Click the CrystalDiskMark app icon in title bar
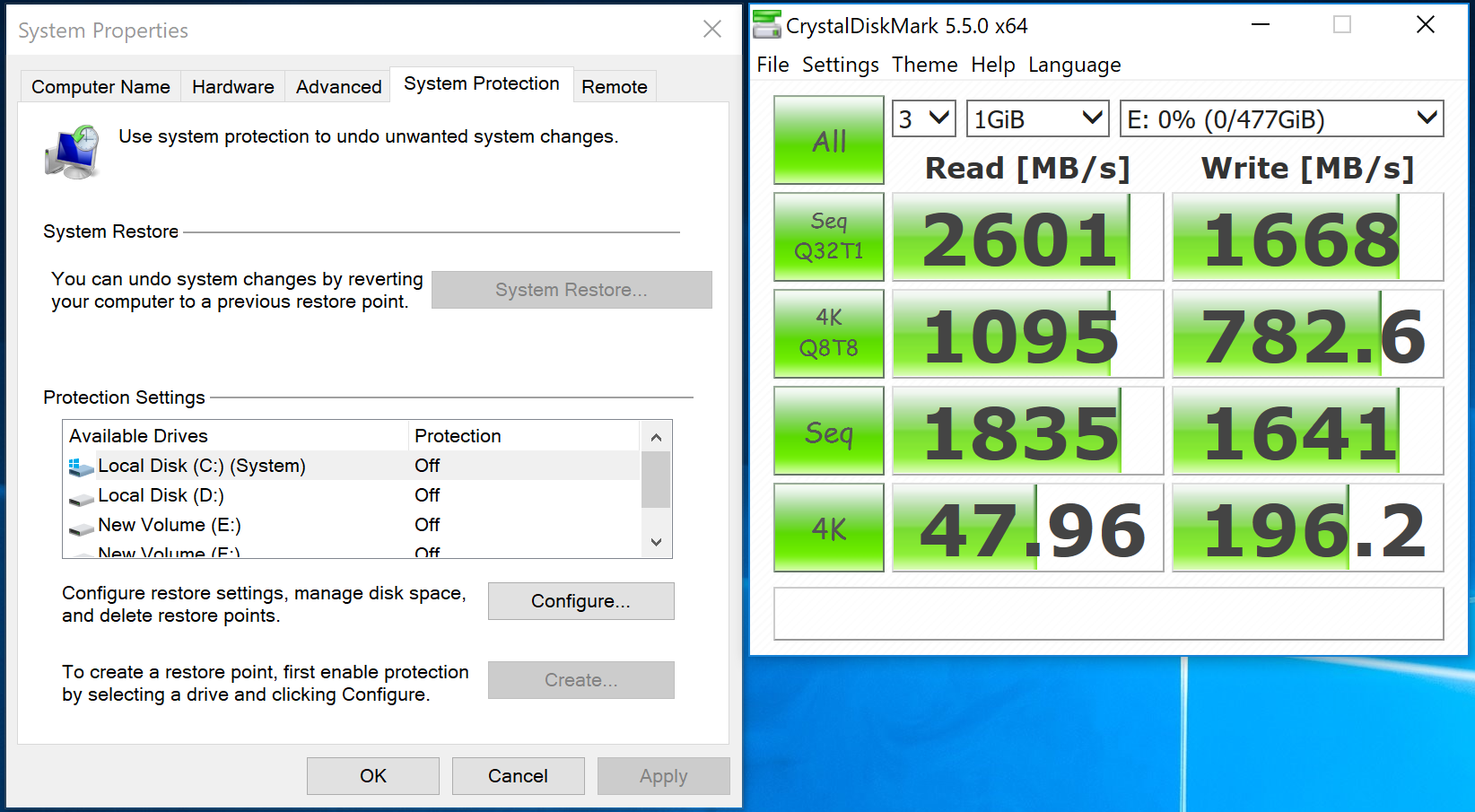 click(767, 25)
